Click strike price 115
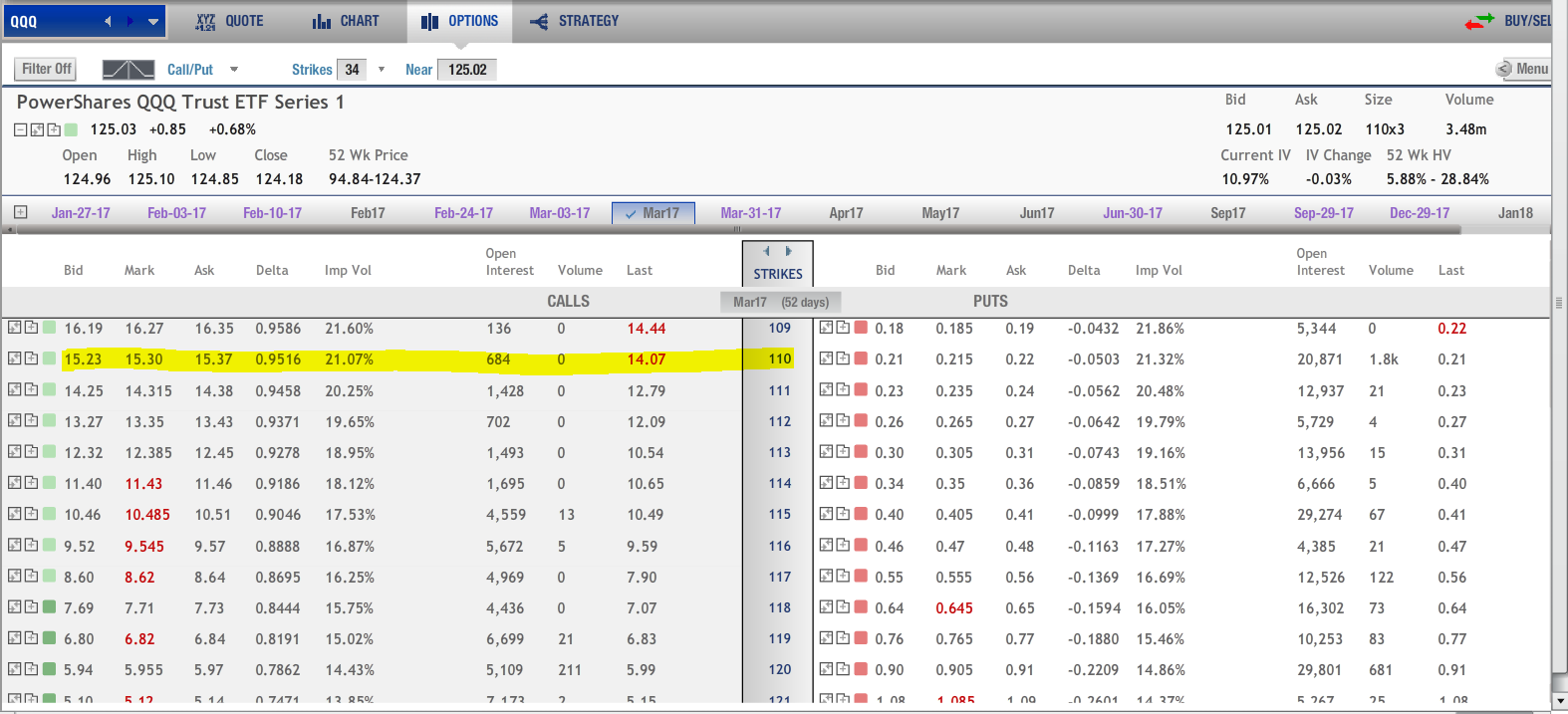 [780, 514]
